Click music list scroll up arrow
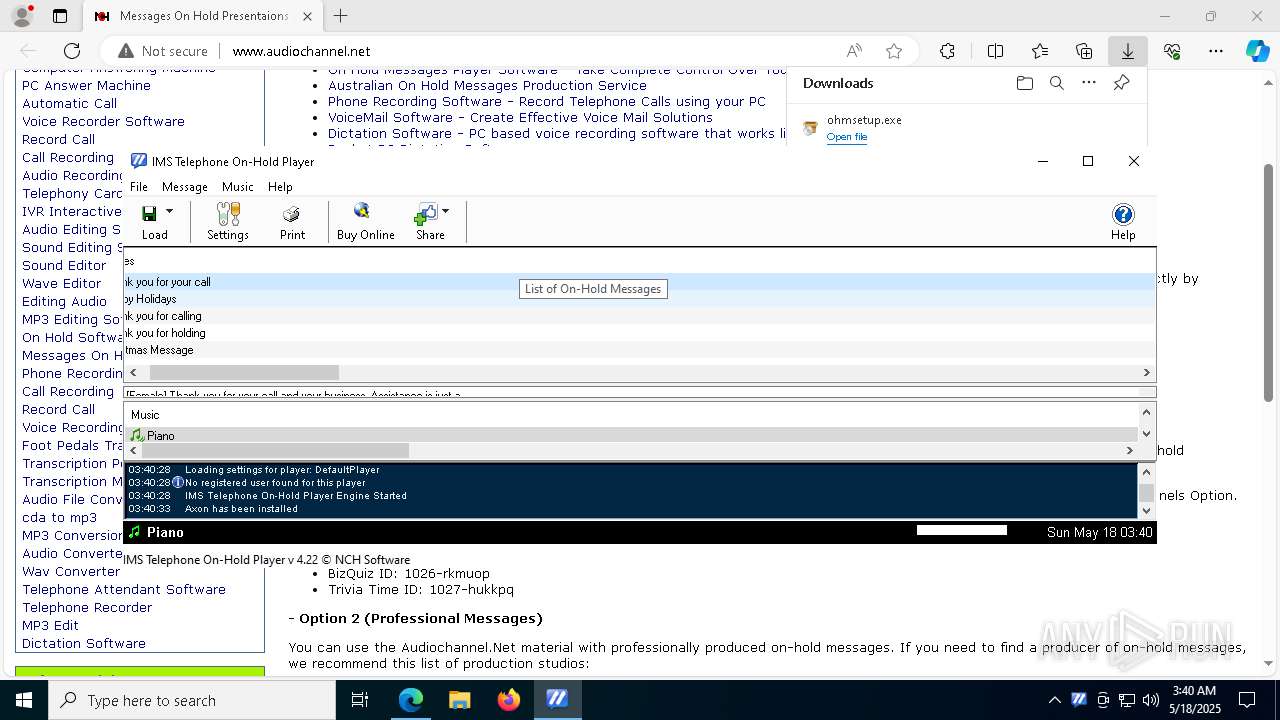The width and height of the screenshot is (1280, 720). tap(1147, 412)
